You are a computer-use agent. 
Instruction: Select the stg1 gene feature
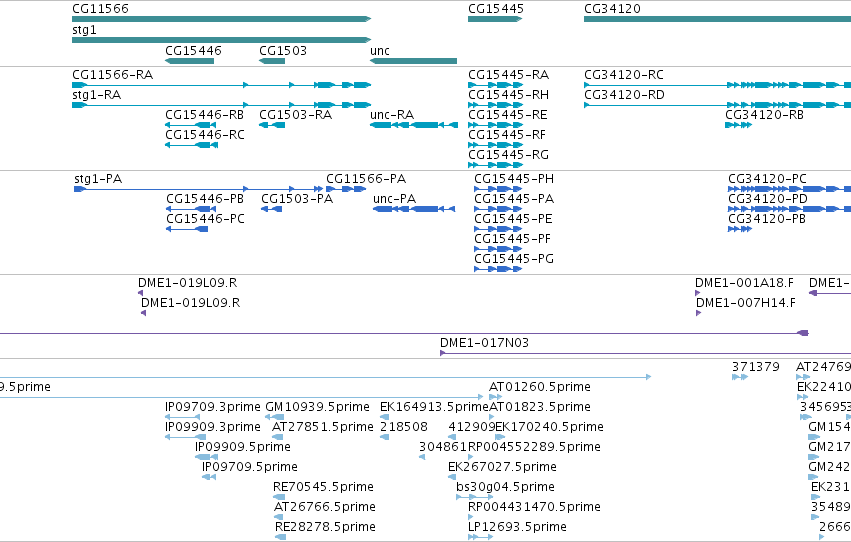(221, 40)
